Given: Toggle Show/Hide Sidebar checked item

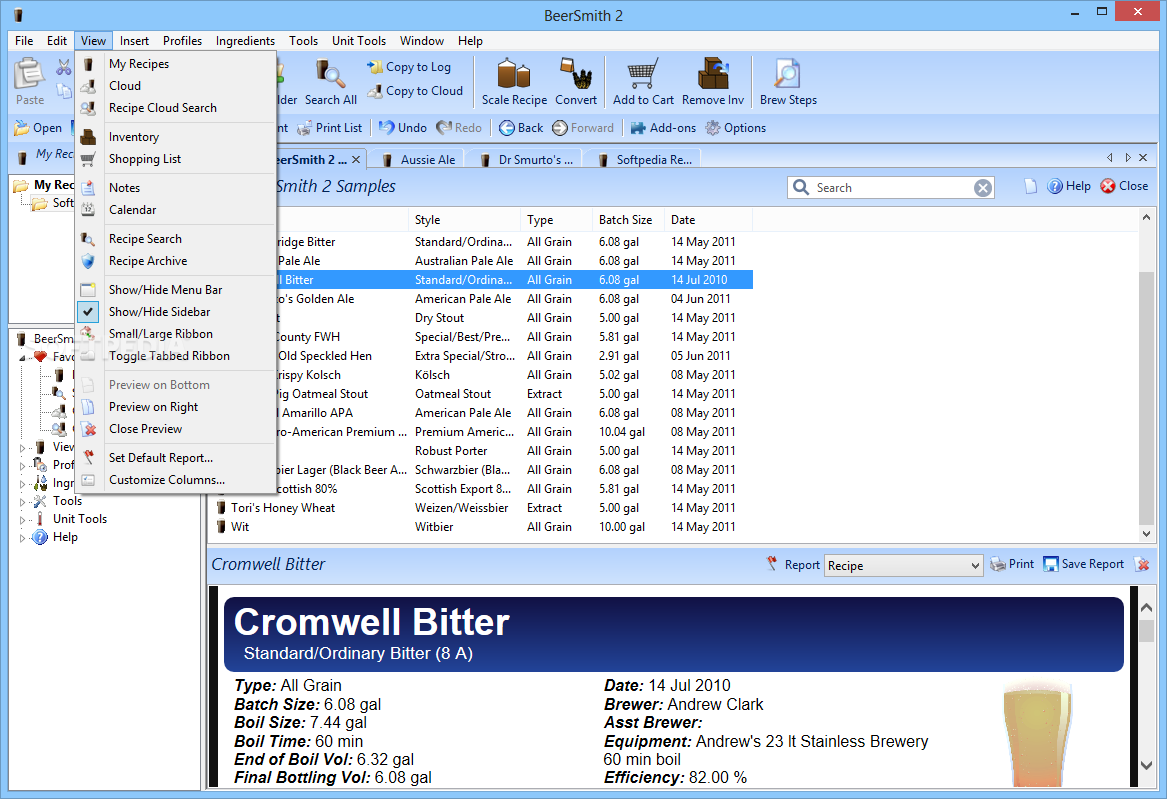Looking at the screenshot, I should coord(176,312).
